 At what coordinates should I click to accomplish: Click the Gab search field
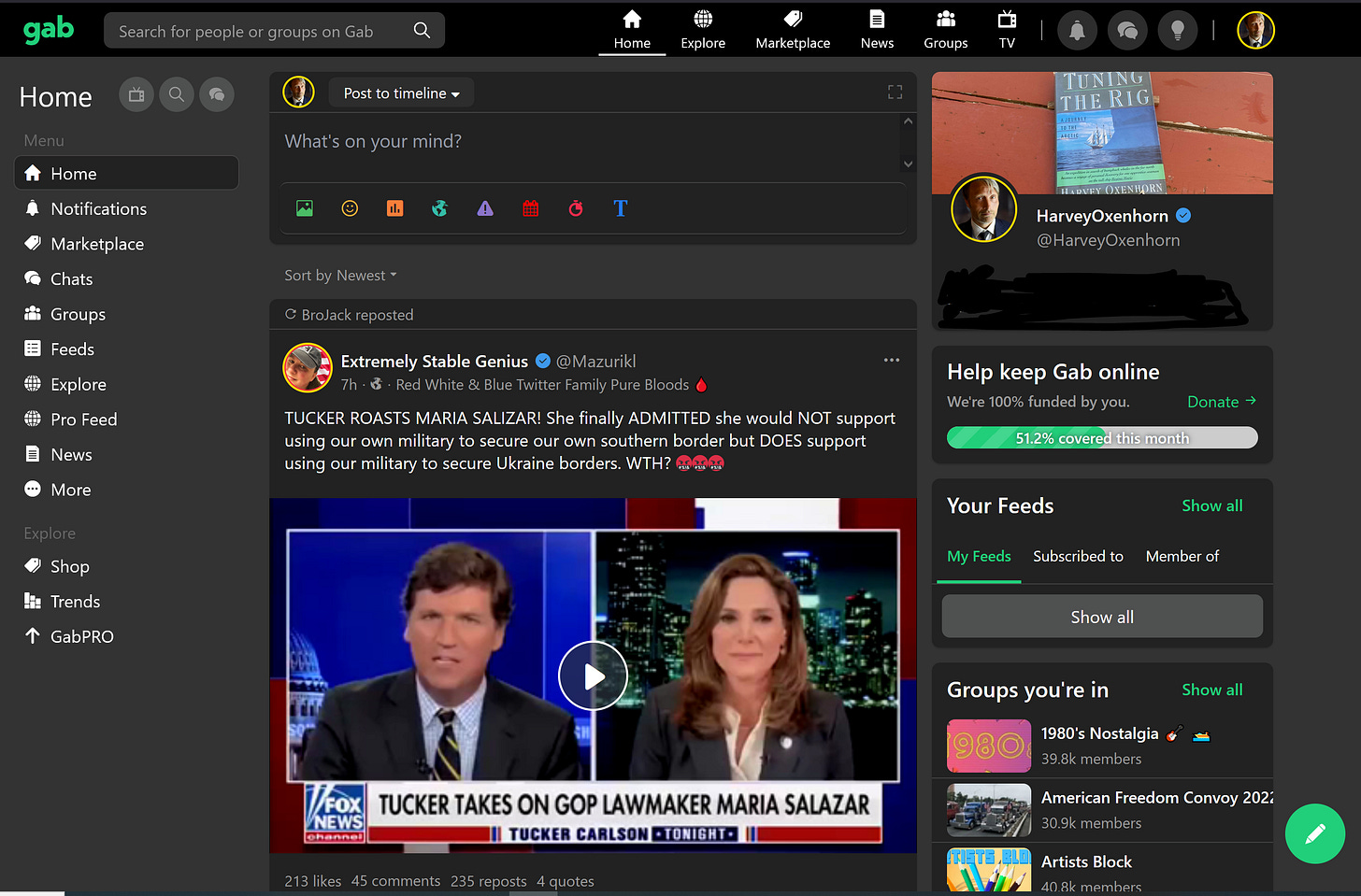[274, 31]
